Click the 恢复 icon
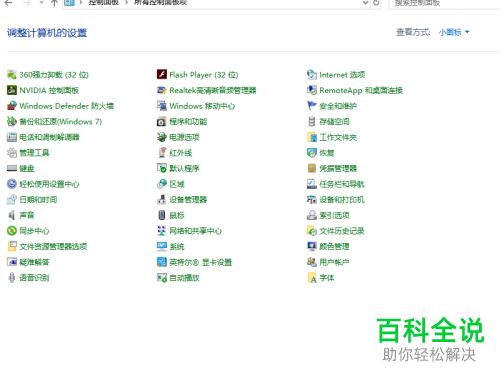The height and width of the screenshot is (375, 500). [x=312, y=153]
